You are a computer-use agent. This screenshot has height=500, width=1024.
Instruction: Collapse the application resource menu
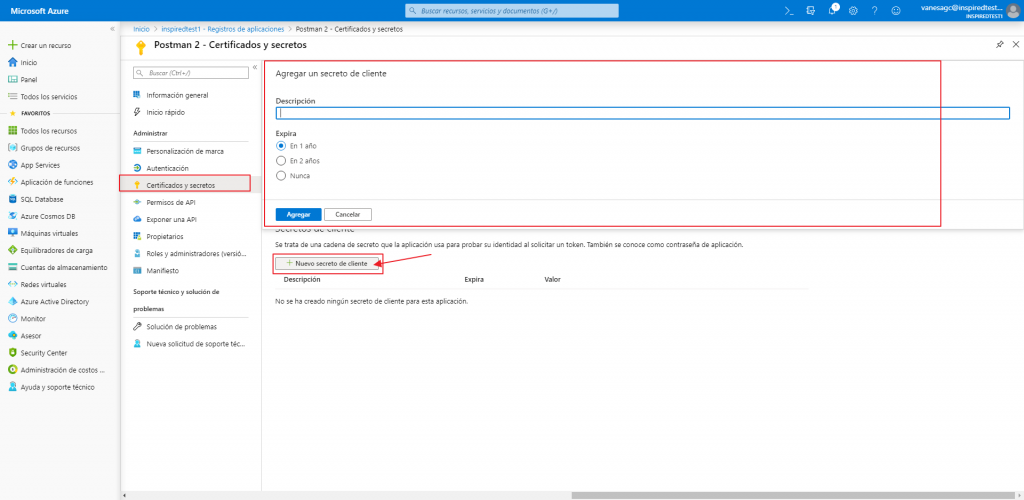coord(254,67)
